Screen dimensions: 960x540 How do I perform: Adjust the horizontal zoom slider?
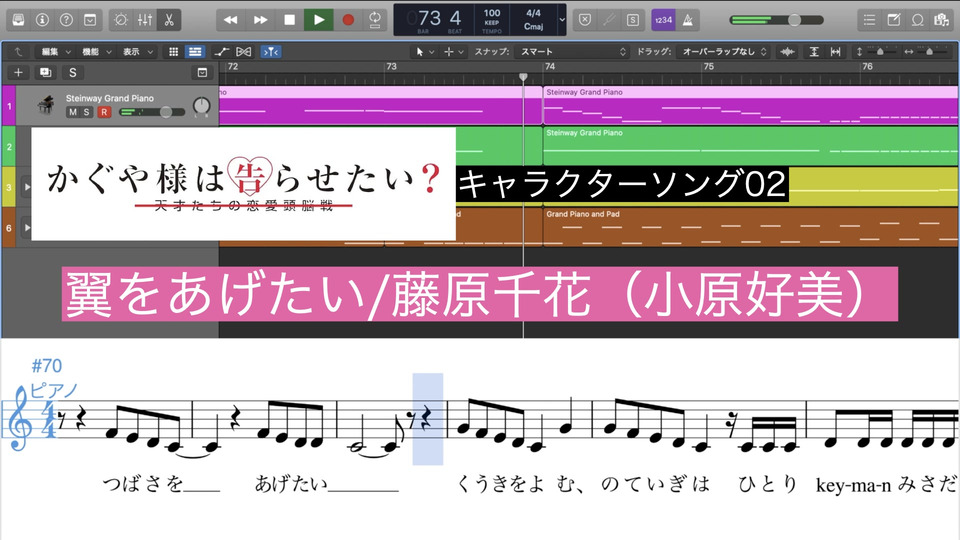(x=929, y=52)
